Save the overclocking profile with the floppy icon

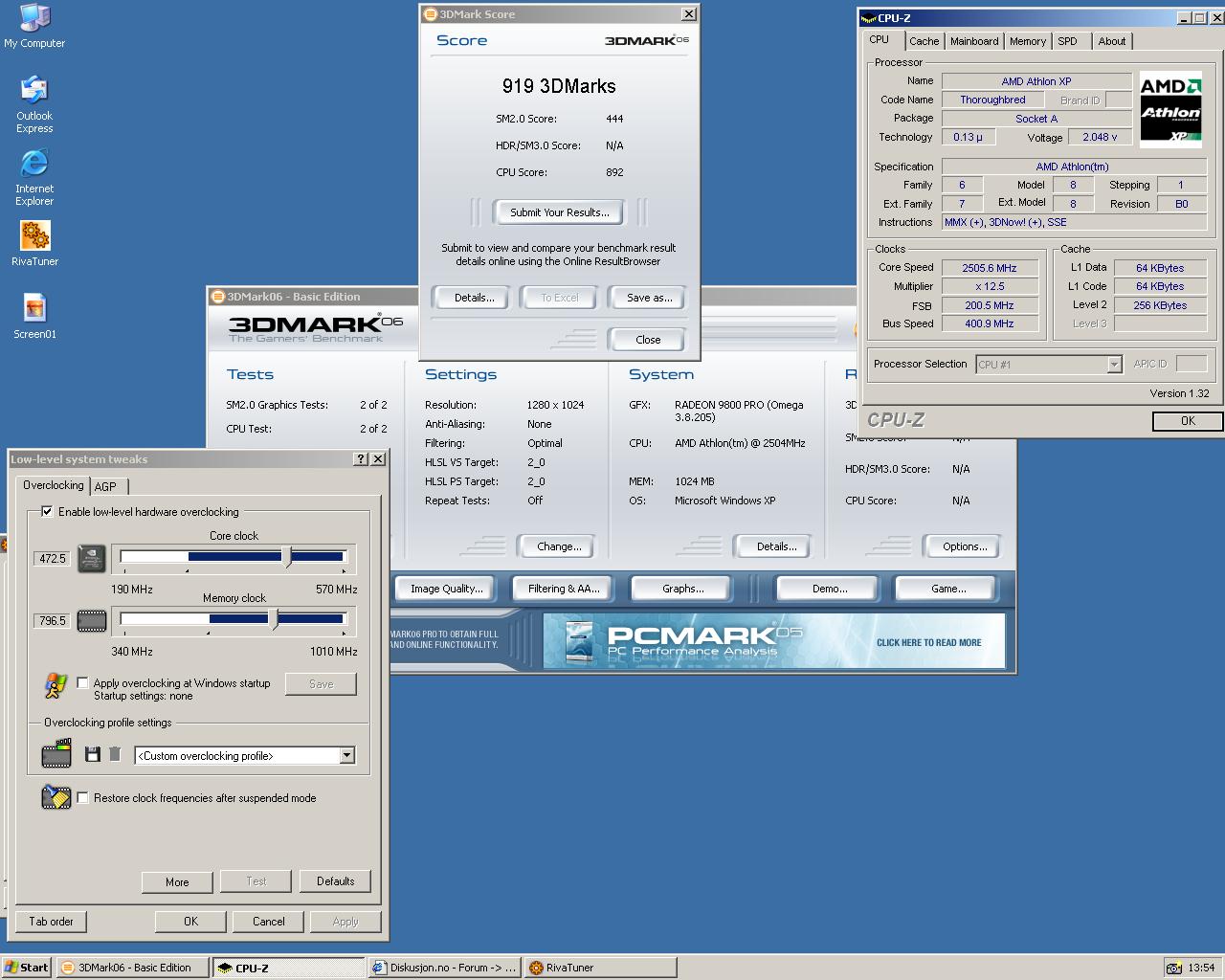[x=93, y=754]
